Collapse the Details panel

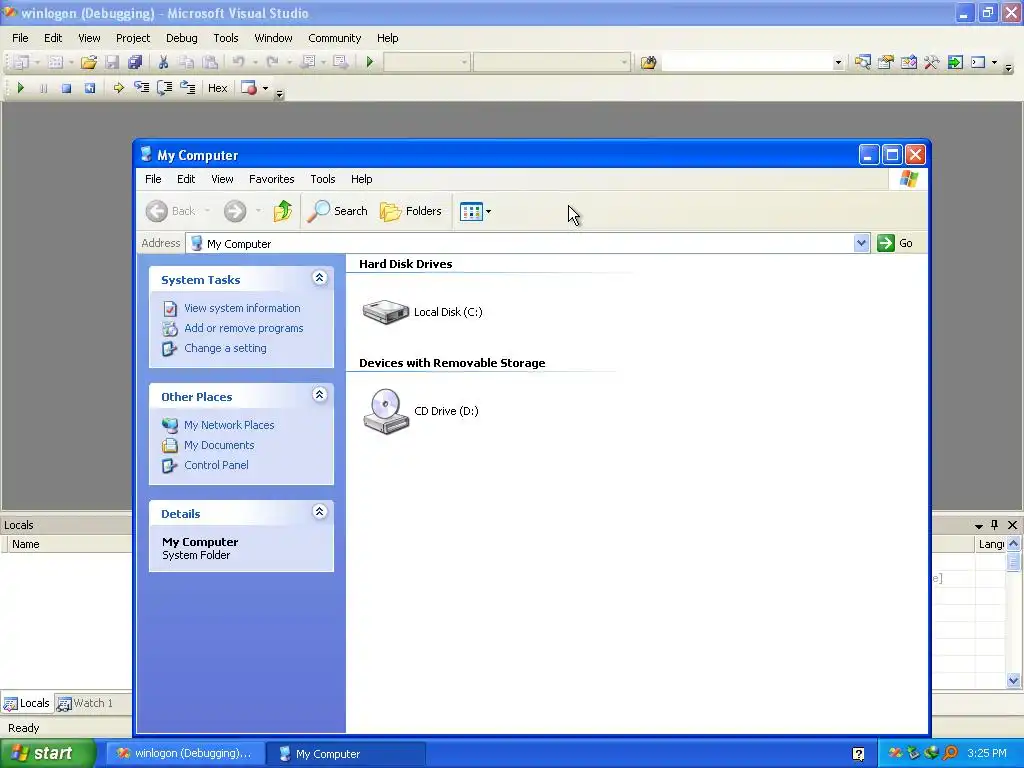[x=319, y=511]
